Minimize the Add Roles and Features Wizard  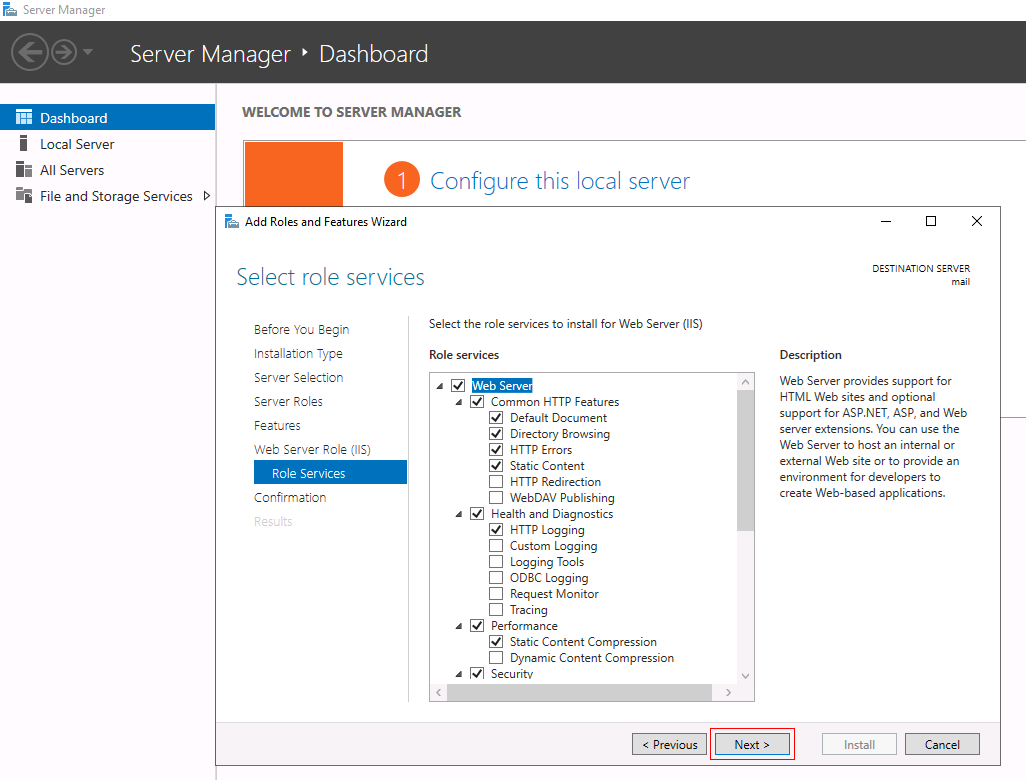click(x=886, y=222)
